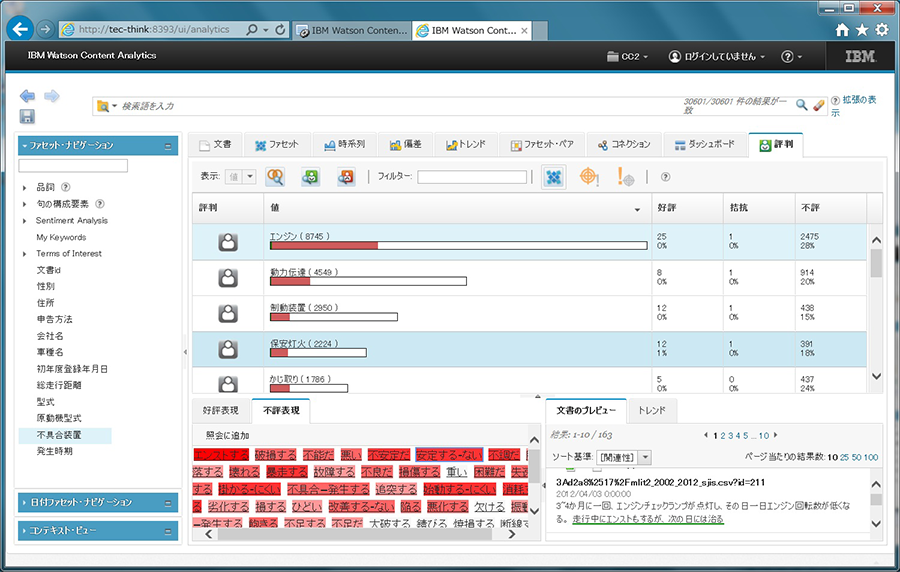Sort by the 不評 column header
Image resolution: width=900 pixels, height=572 pixels.
click(830, 208)
